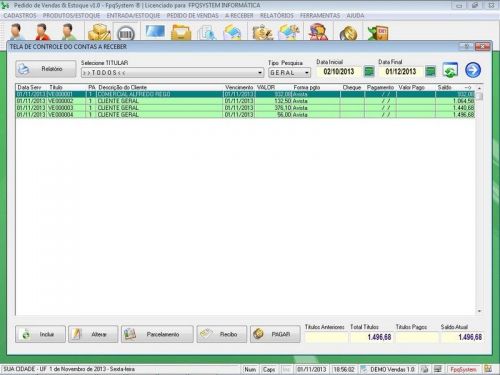Select title VE000002 row

click(x=245, y=101)
